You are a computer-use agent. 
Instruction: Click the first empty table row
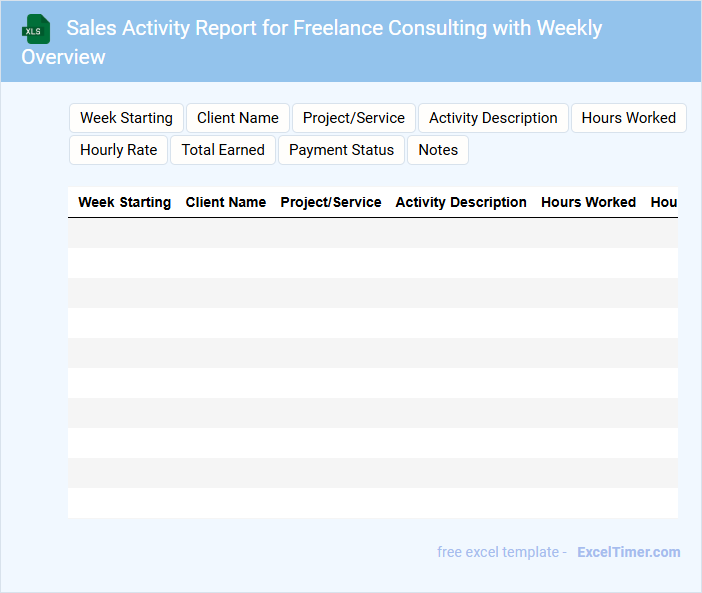[x=372, y=233]
